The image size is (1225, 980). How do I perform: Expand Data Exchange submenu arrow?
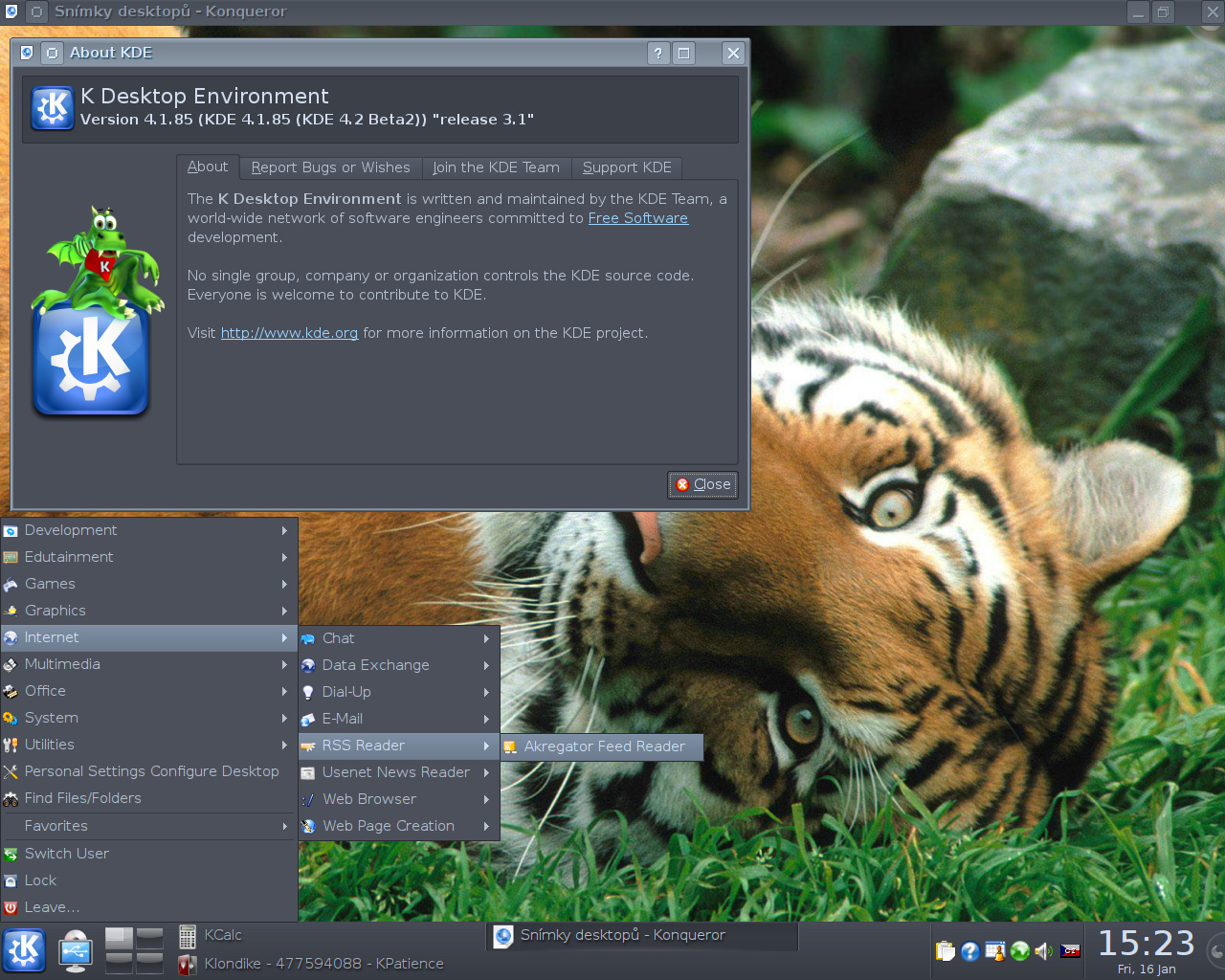(486, 665)
